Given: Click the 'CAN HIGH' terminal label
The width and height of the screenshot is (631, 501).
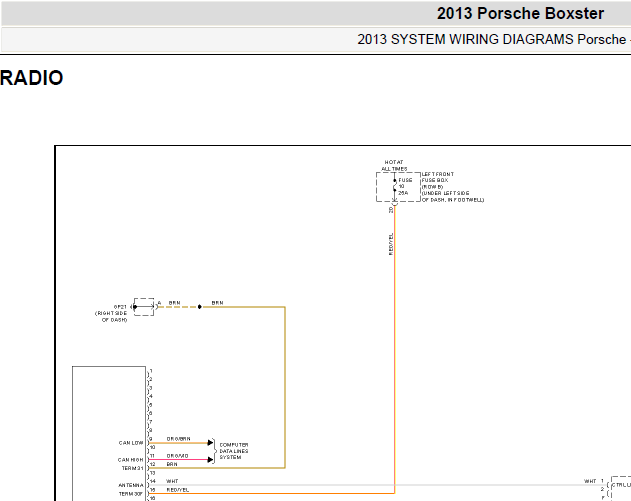Looking at the screenshot, I should click(x=130, y=460).
